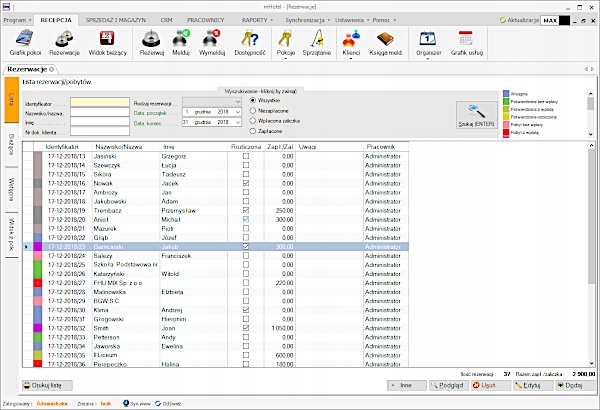Select the Wszystkie radio button
The height and width of the screenshot is (410, 600).
(252, 100)
